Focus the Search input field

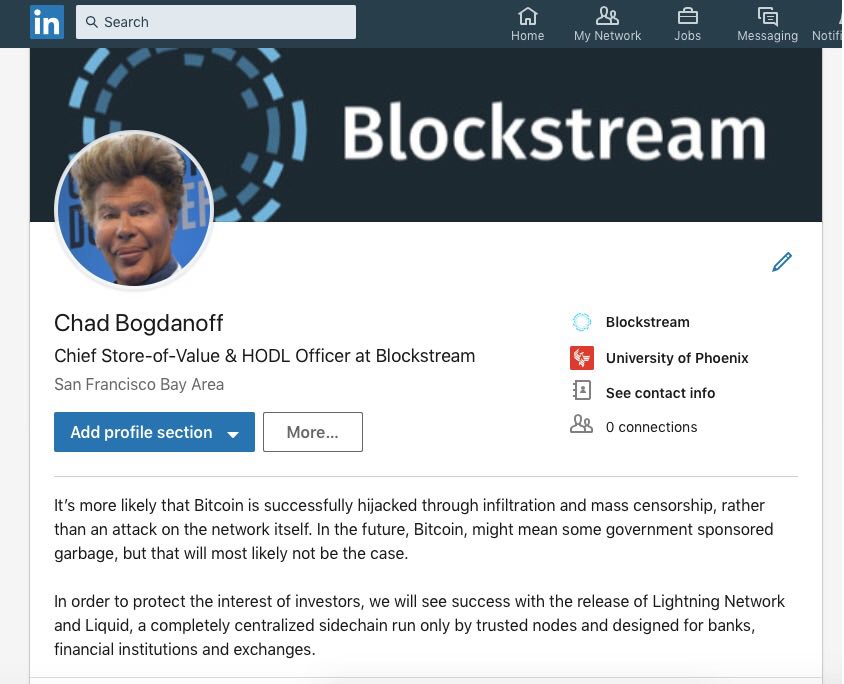(216, 22)
